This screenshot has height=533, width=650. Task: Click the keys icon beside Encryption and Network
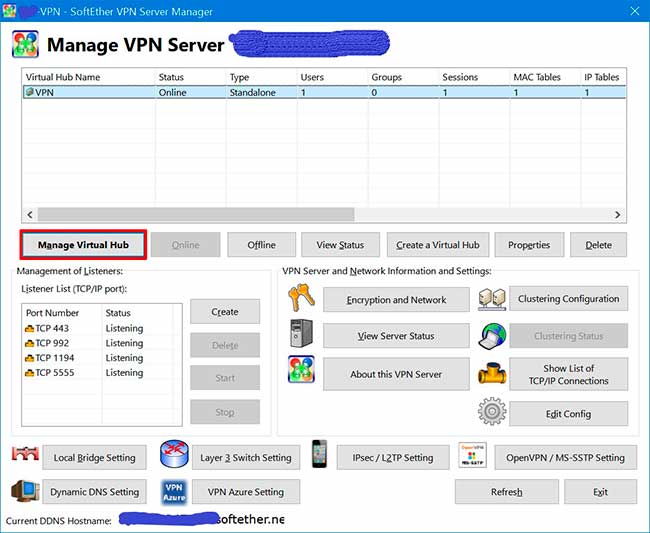(302, 298)
